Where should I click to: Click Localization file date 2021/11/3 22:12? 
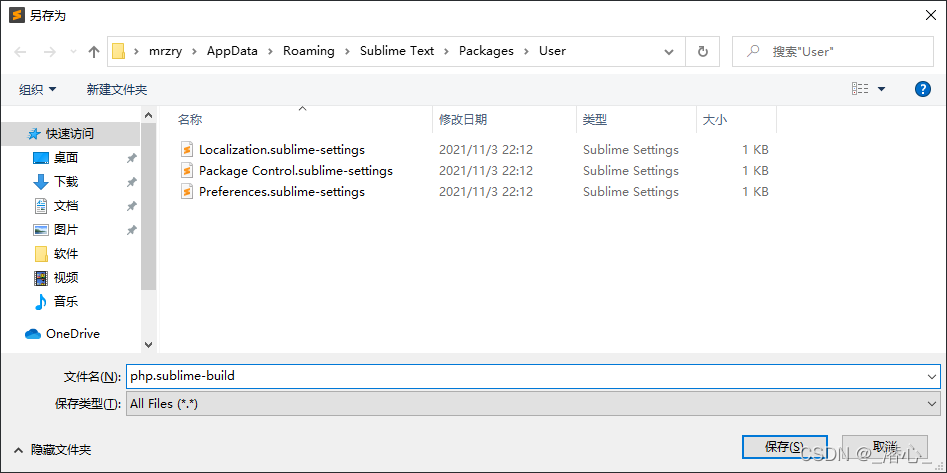coord(486,149)
